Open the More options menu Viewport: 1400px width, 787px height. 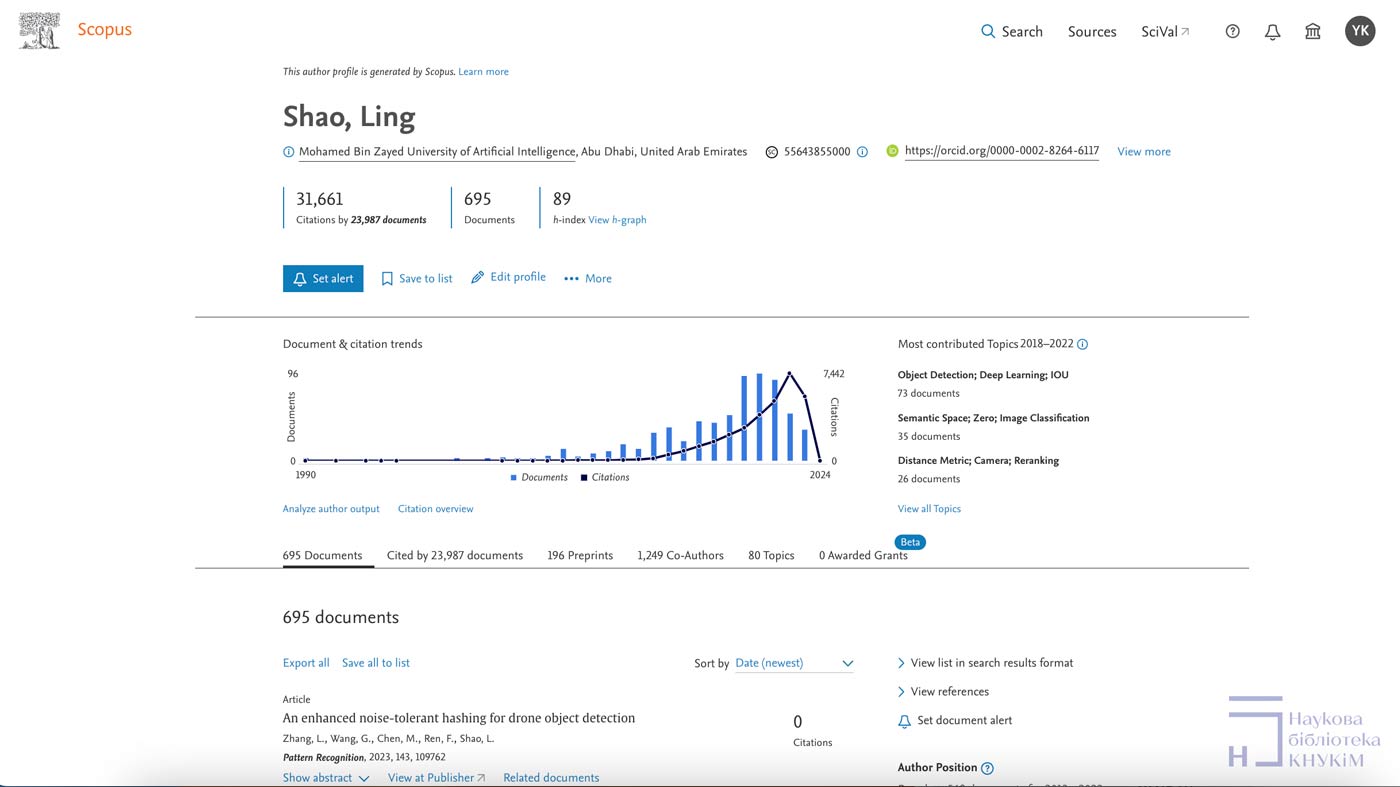tap(588, 279)
